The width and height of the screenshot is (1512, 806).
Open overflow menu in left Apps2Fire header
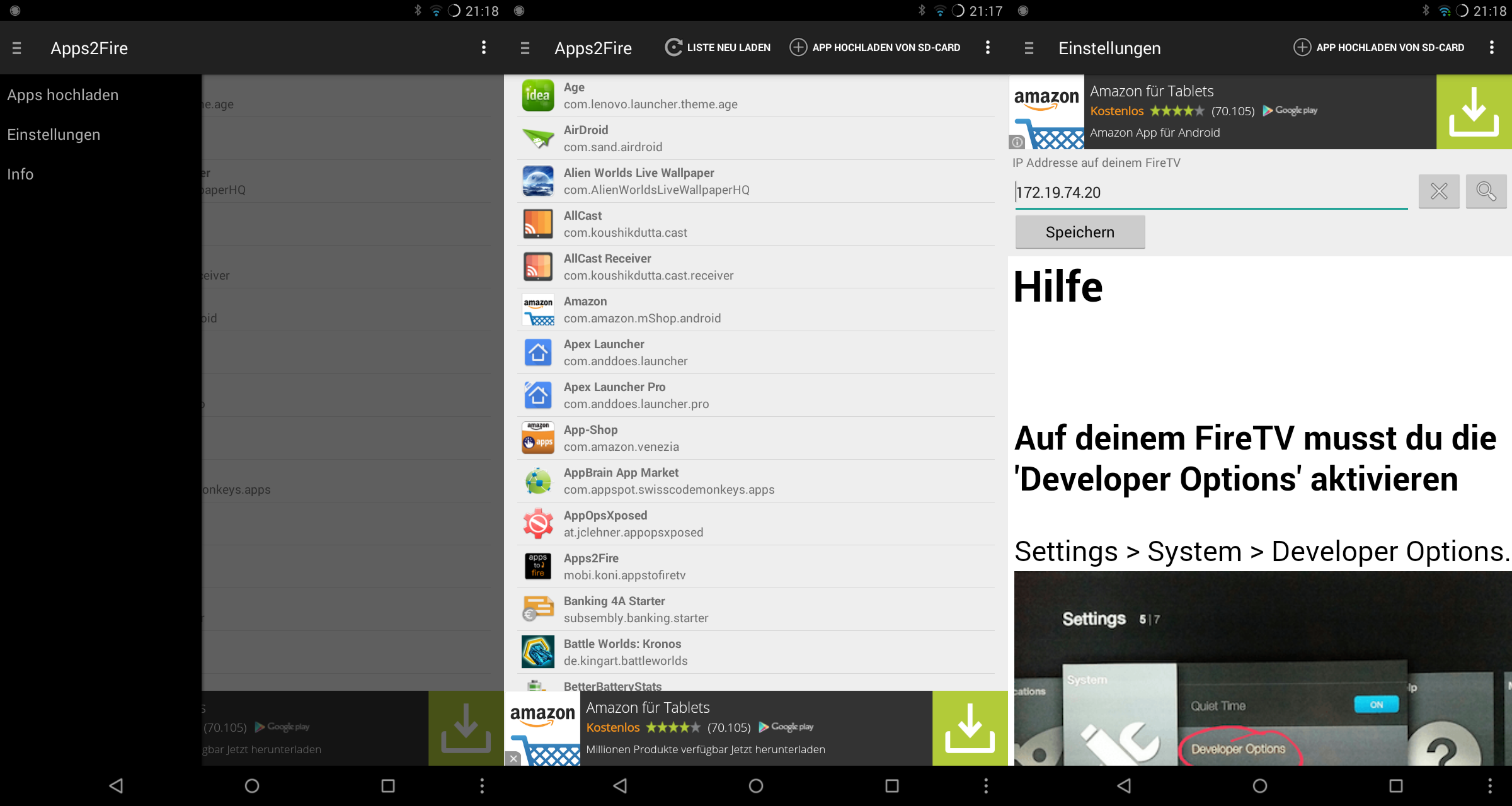point(484,48)
